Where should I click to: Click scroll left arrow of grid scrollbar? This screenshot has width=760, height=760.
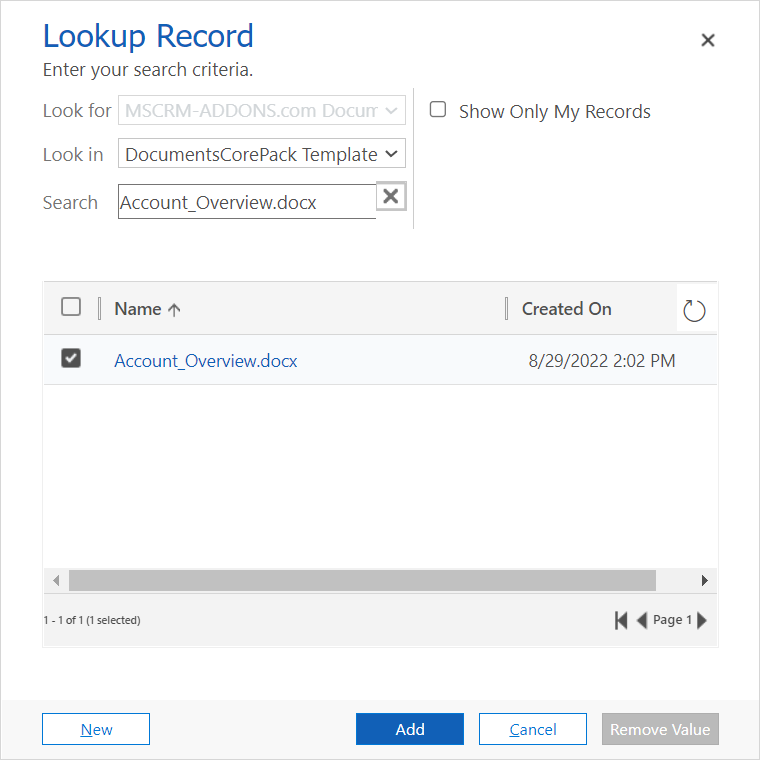click(56, 580)
